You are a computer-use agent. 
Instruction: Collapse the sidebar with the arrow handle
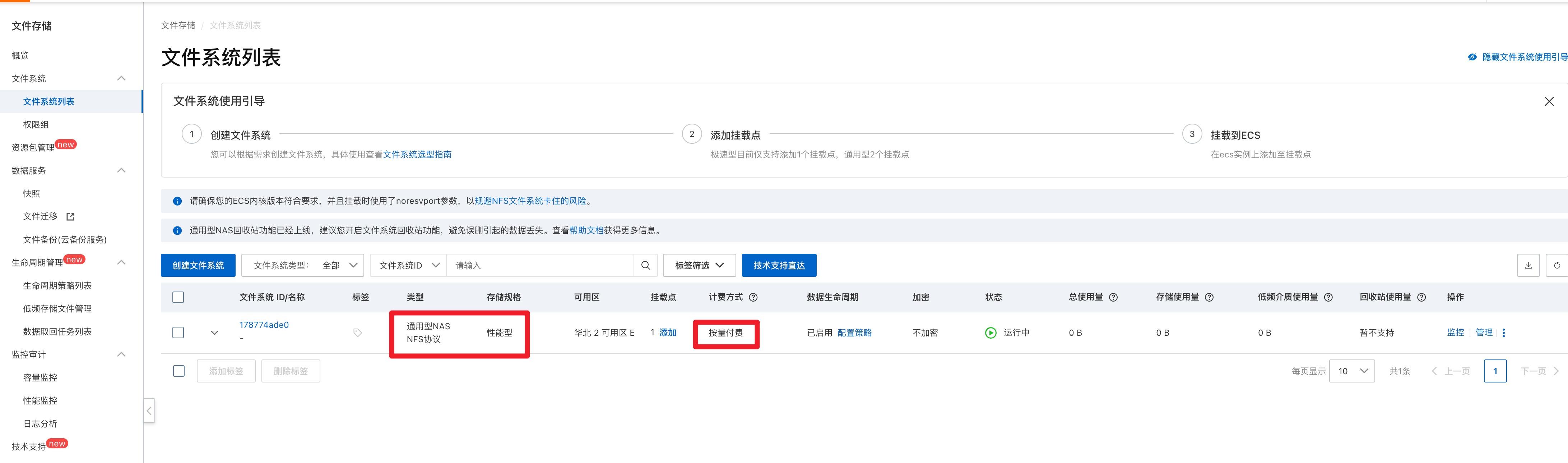tap(149, 411)
